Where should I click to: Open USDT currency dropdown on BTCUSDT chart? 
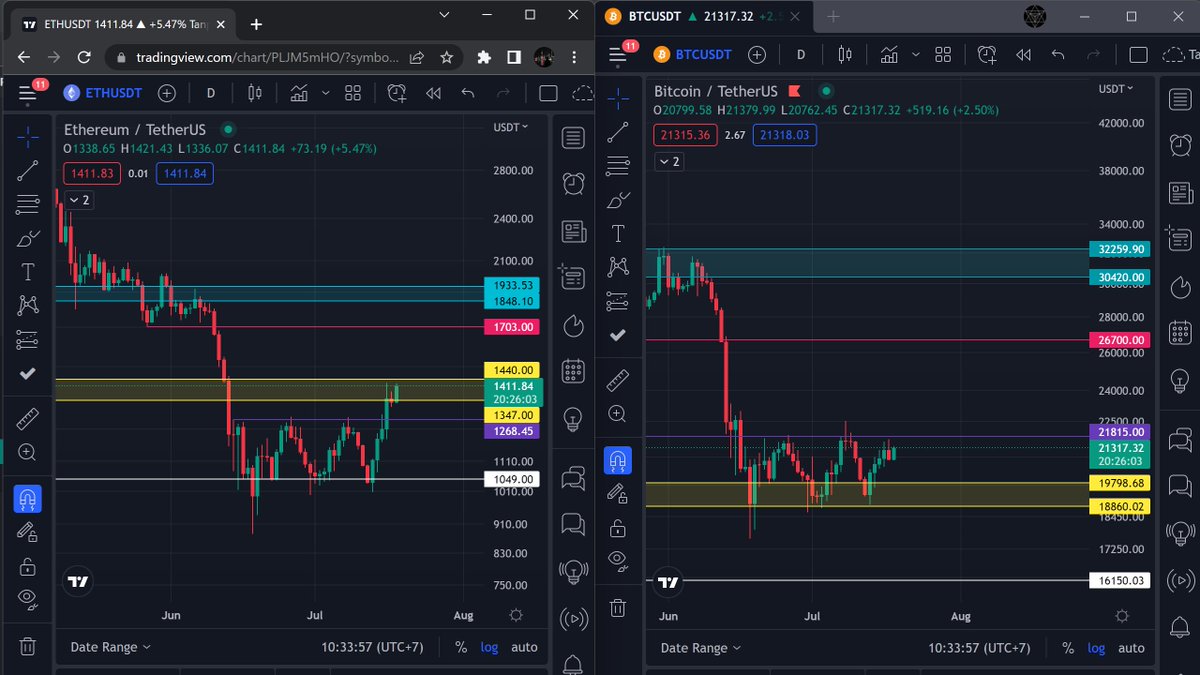[x=1116, y=88]
